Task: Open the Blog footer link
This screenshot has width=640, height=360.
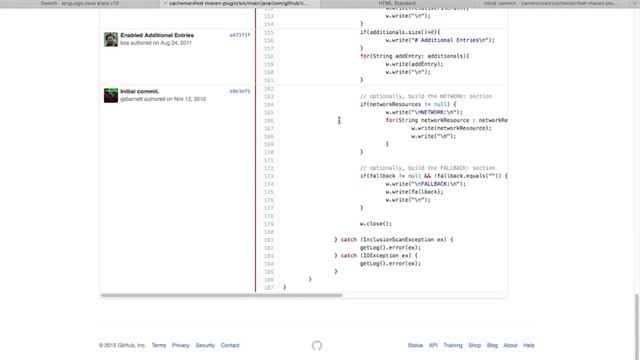Action: coord(492,345)
